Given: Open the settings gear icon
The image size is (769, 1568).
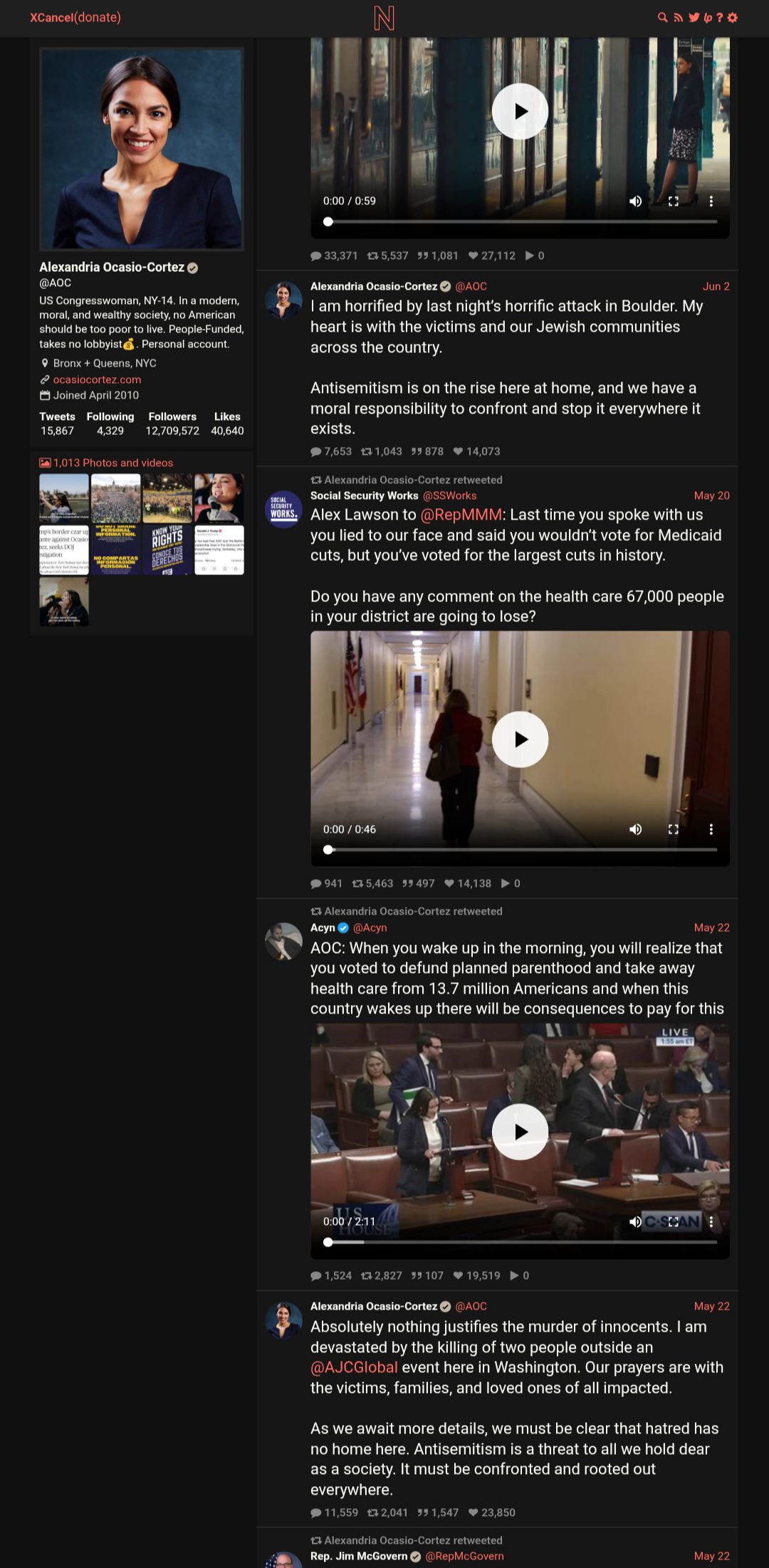Looking at the screenshot, I should point(733,17).
